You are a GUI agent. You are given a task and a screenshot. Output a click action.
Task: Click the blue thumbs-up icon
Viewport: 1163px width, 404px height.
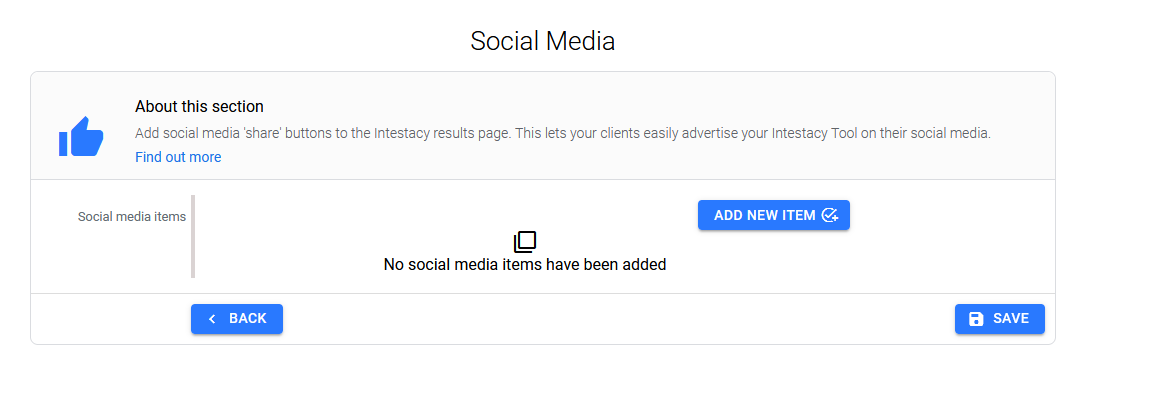[x=81, y=137]
